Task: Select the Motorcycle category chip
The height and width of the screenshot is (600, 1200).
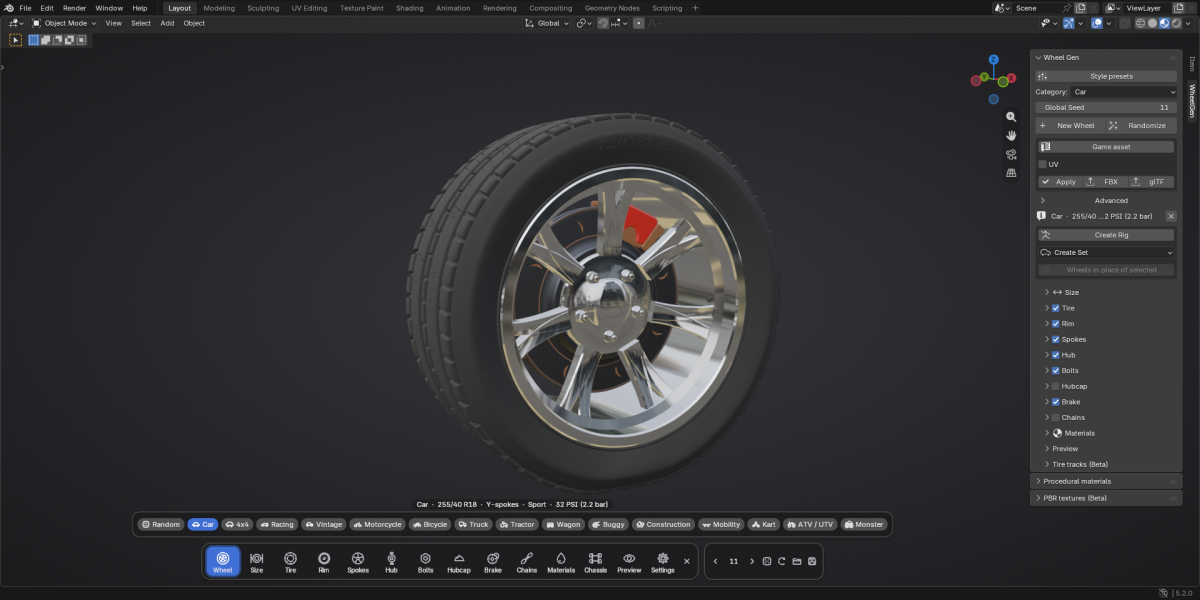Action: click(377, 524)
